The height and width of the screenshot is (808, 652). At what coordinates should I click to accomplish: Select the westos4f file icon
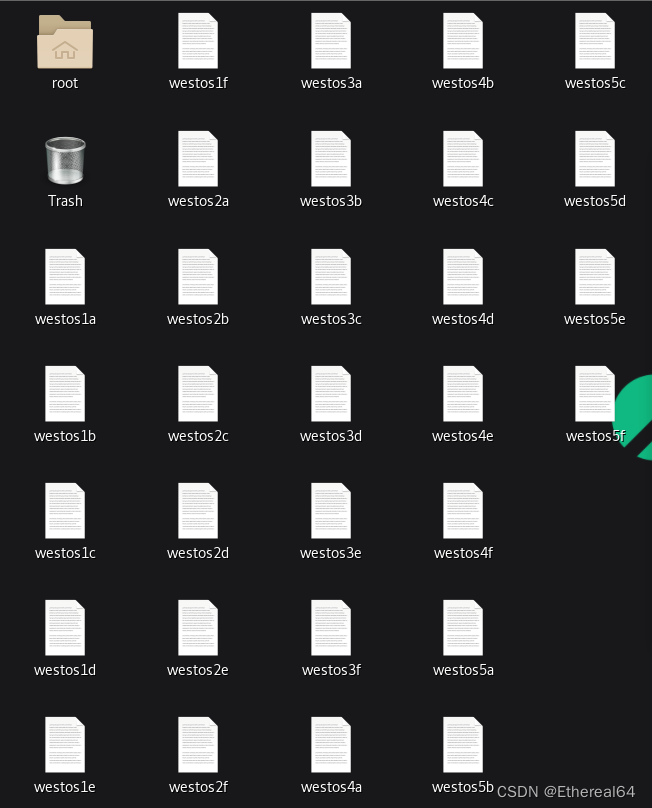click(463, 511)
